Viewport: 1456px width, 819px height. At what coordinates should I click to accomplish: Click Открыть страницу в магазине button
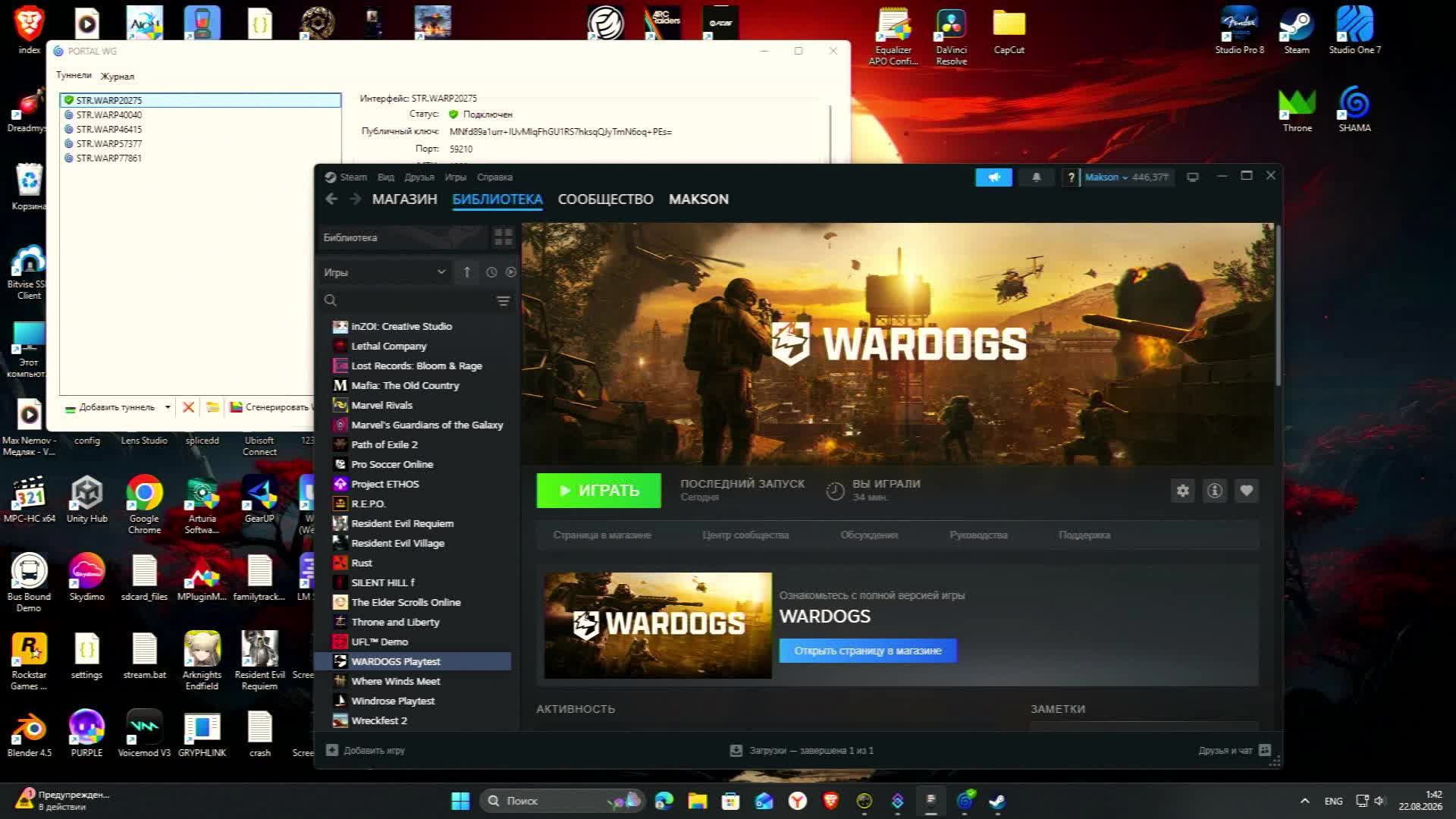(x=868, y=651)
